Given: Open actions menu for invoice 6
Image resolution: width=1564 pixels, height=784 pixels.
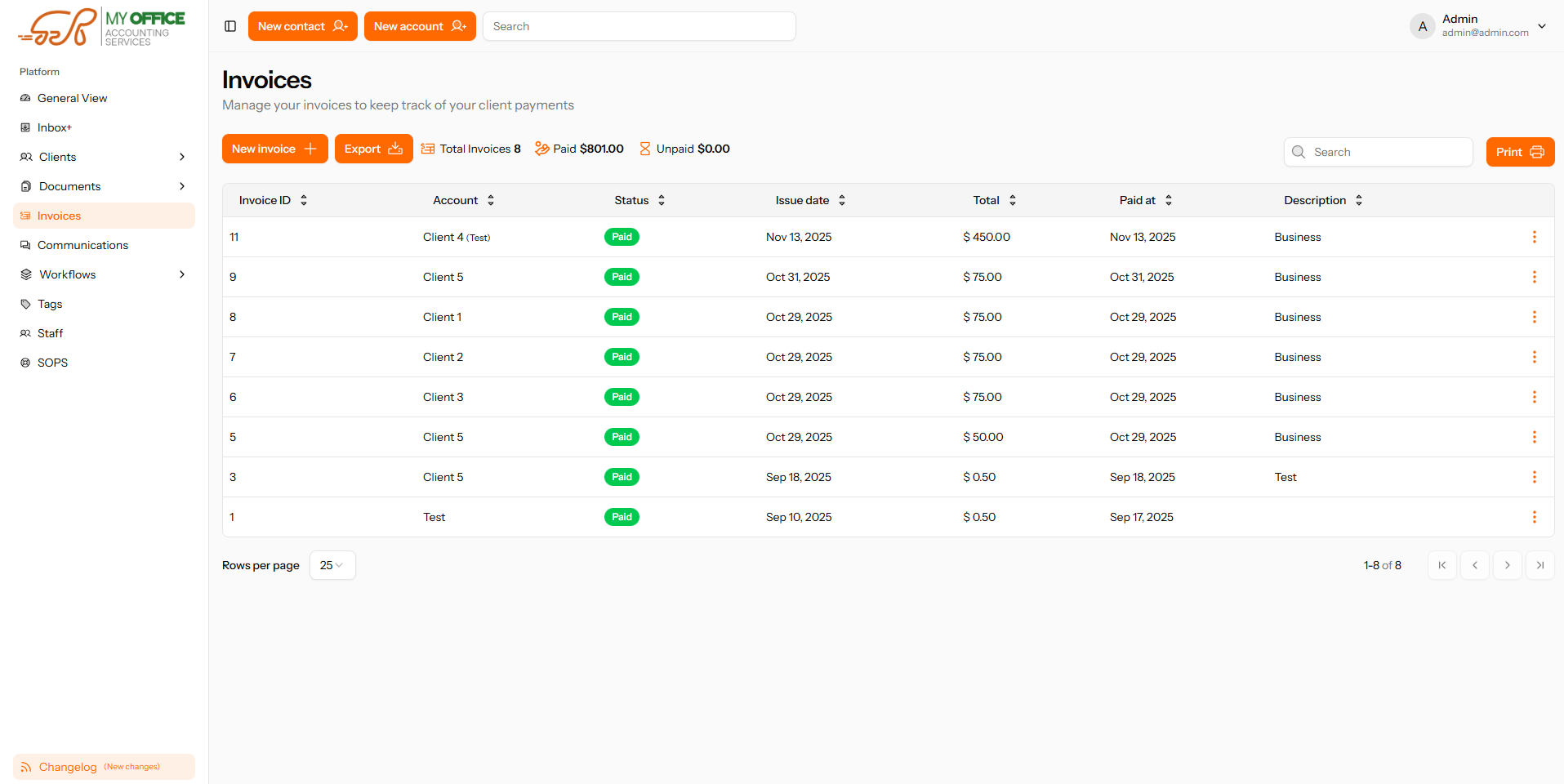Looking at the screenshot, I should [x=1534, y=397].
